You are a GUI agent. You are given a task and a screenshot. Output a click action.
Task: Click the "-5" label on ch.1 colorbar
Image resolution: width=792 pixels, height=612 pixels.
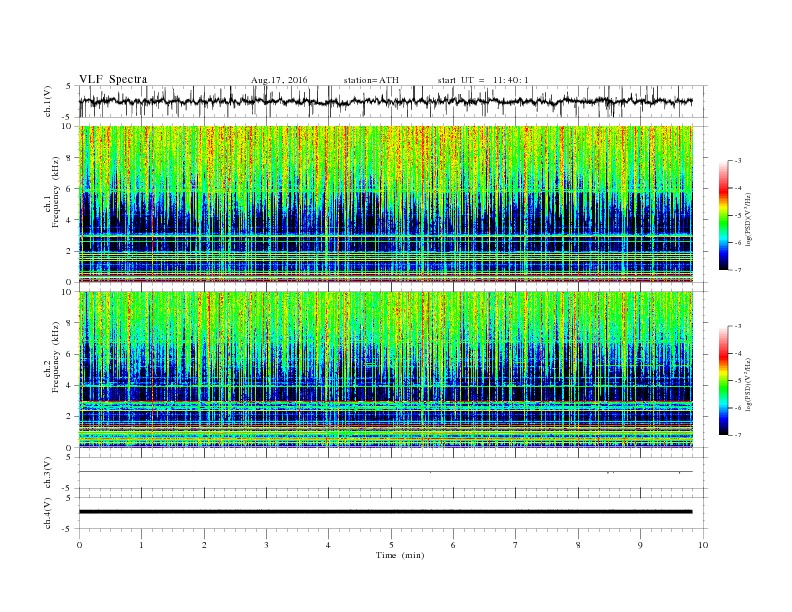[x=738, y=216]
